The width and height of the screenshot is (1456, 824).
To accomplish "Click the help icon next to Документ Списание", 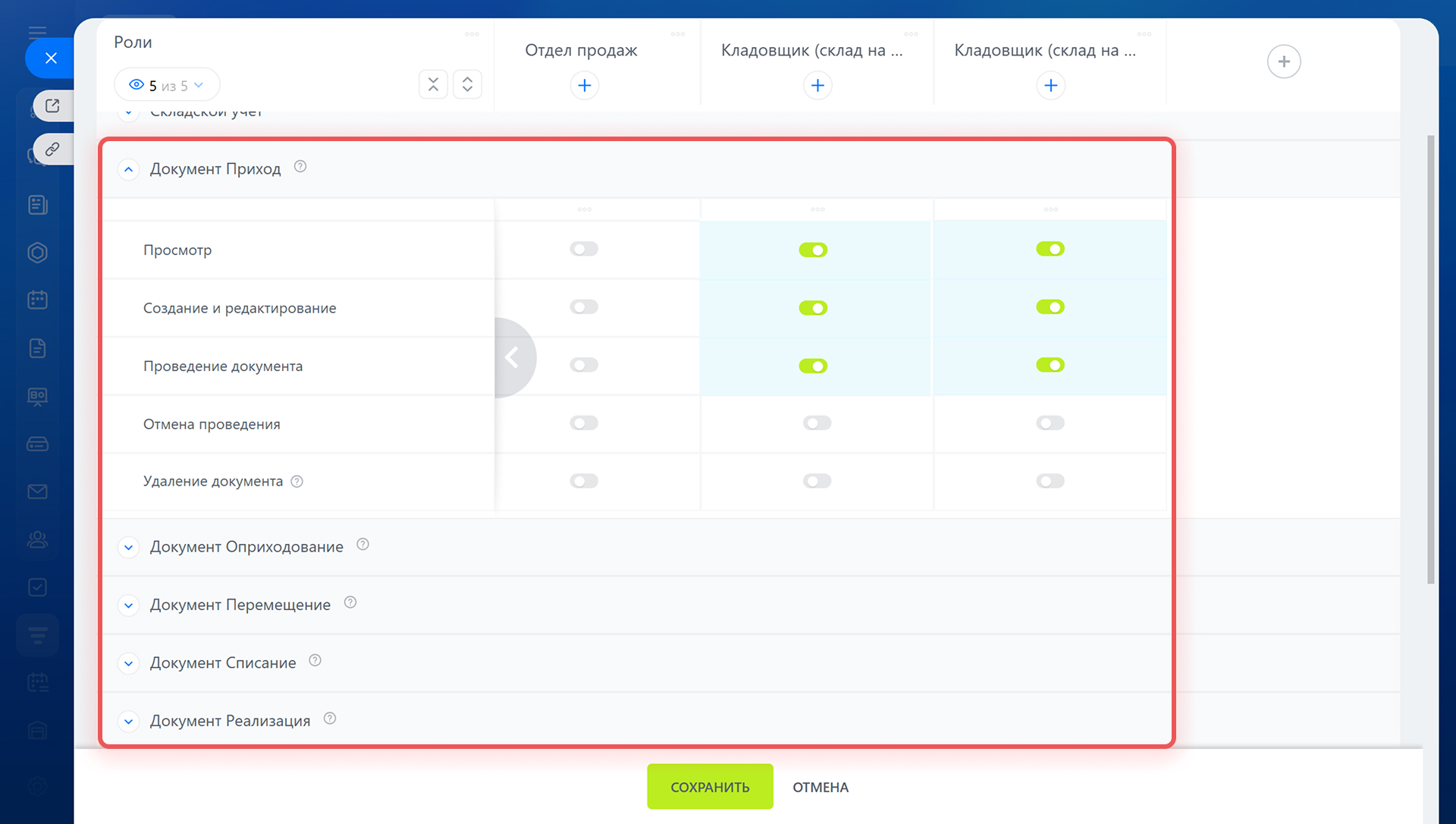I will (x=315, y=661).
